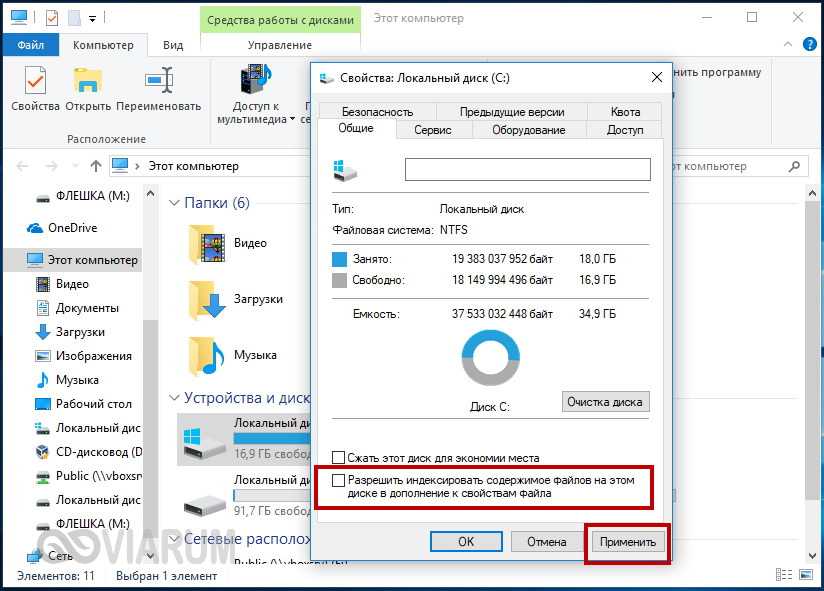Viewport: 824px width, 591px height.
Task: Go up one level with the up arrow
Action: [x=96, y=166]
